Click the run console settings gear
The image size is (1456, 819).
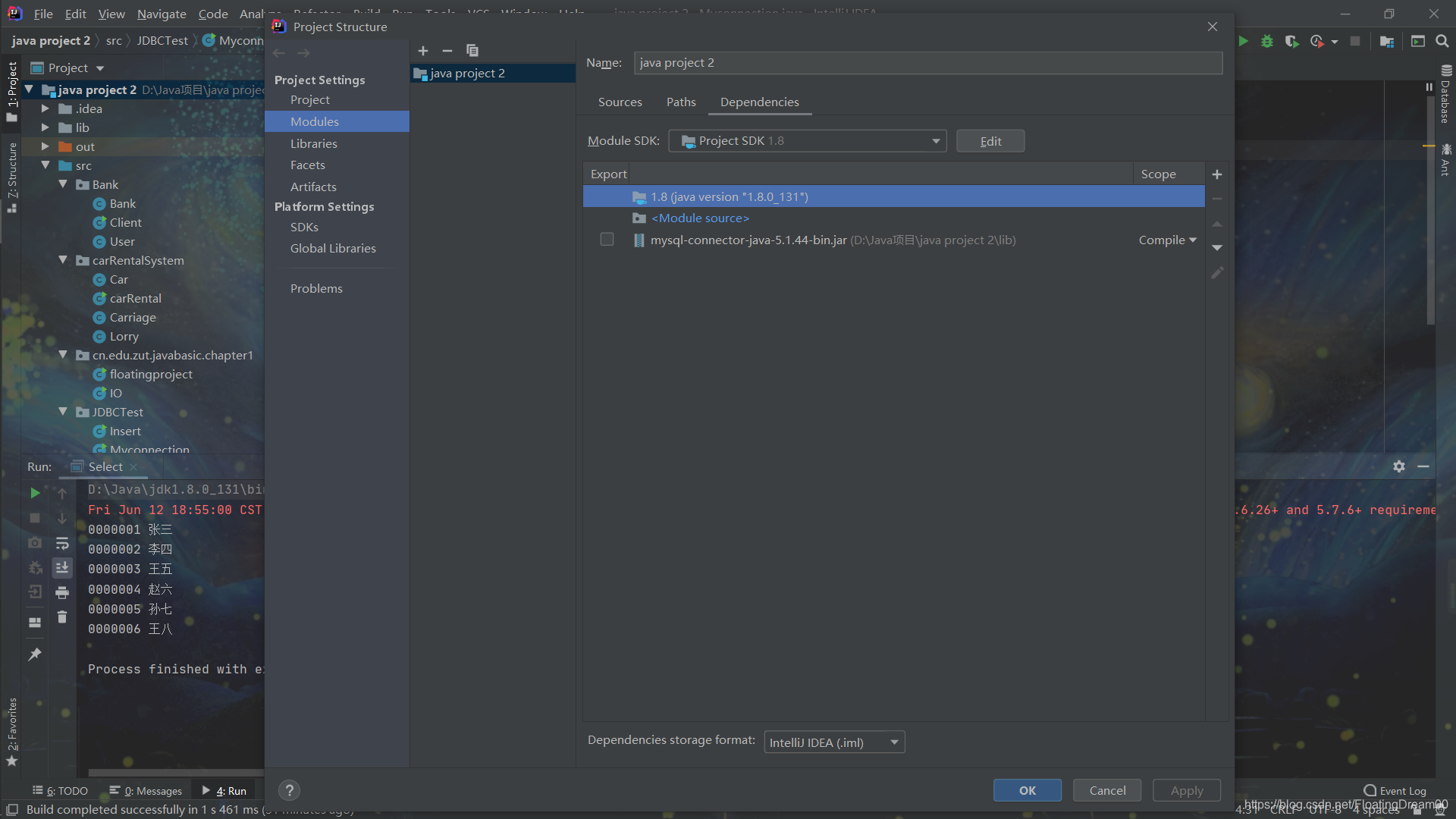[x=1399, y=466]
